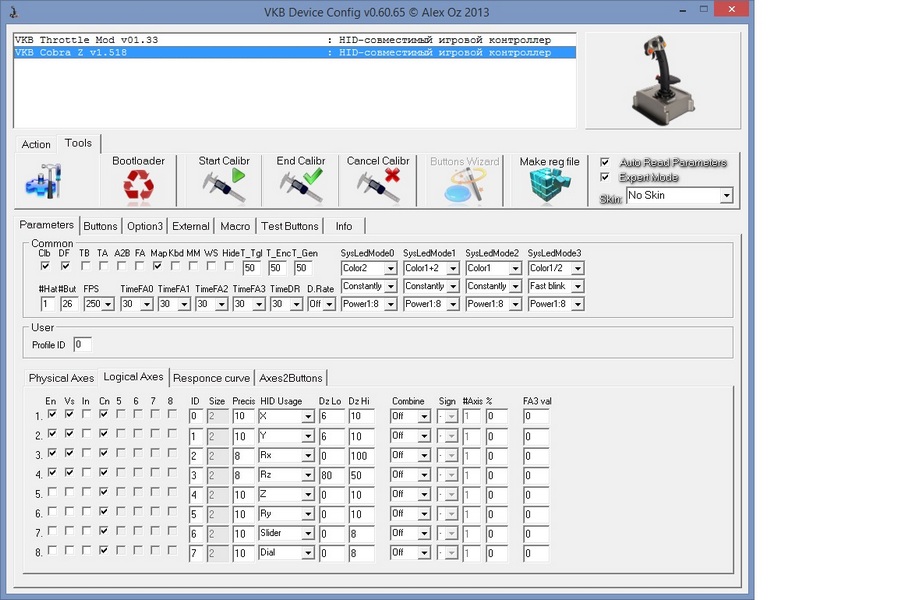Click the Parameters tab
Viewport: 898px width, 600px height.
point(46,225)
